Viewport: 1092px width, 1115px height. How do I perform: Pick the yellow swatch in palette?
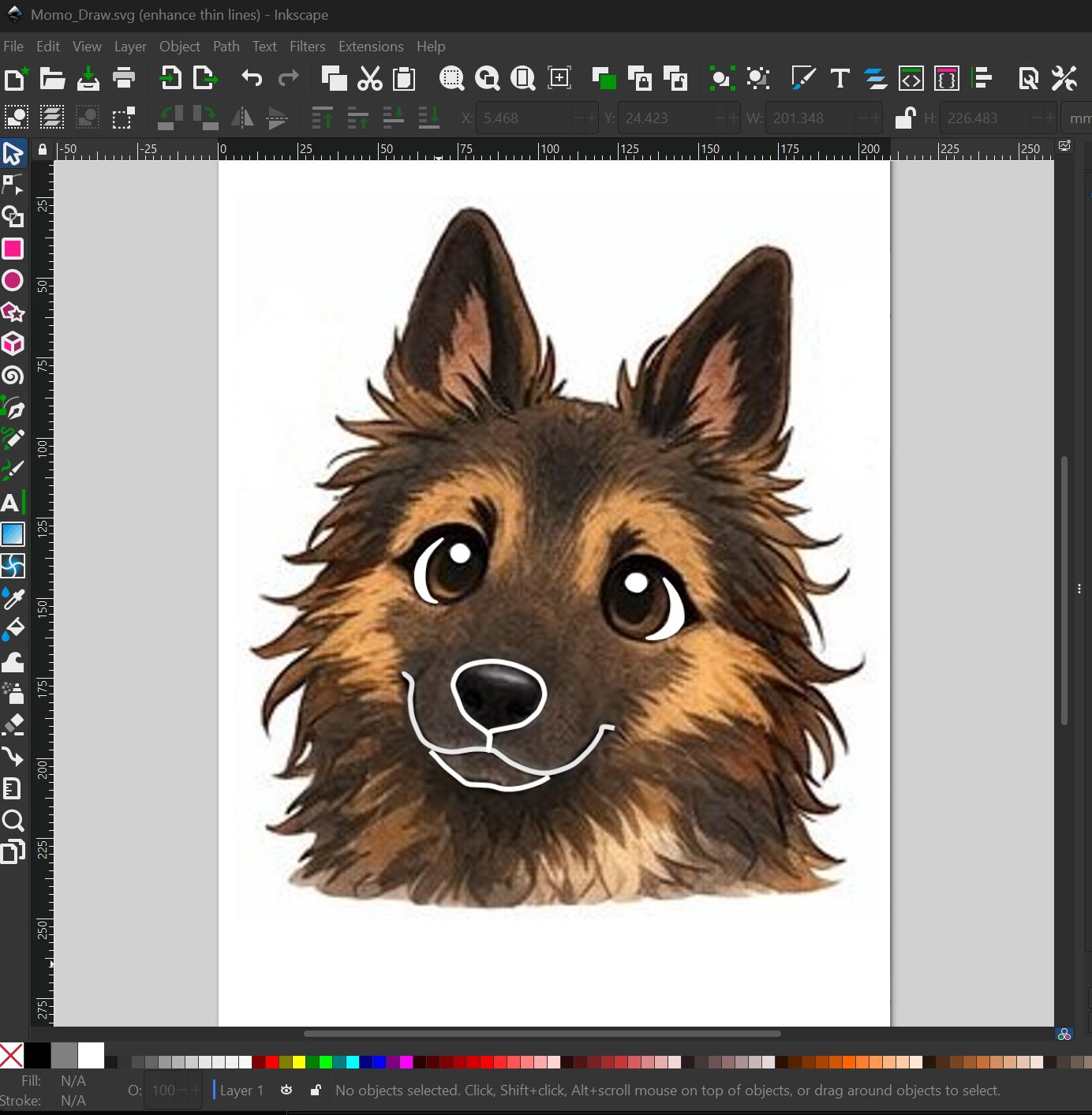pos(299,1062)
